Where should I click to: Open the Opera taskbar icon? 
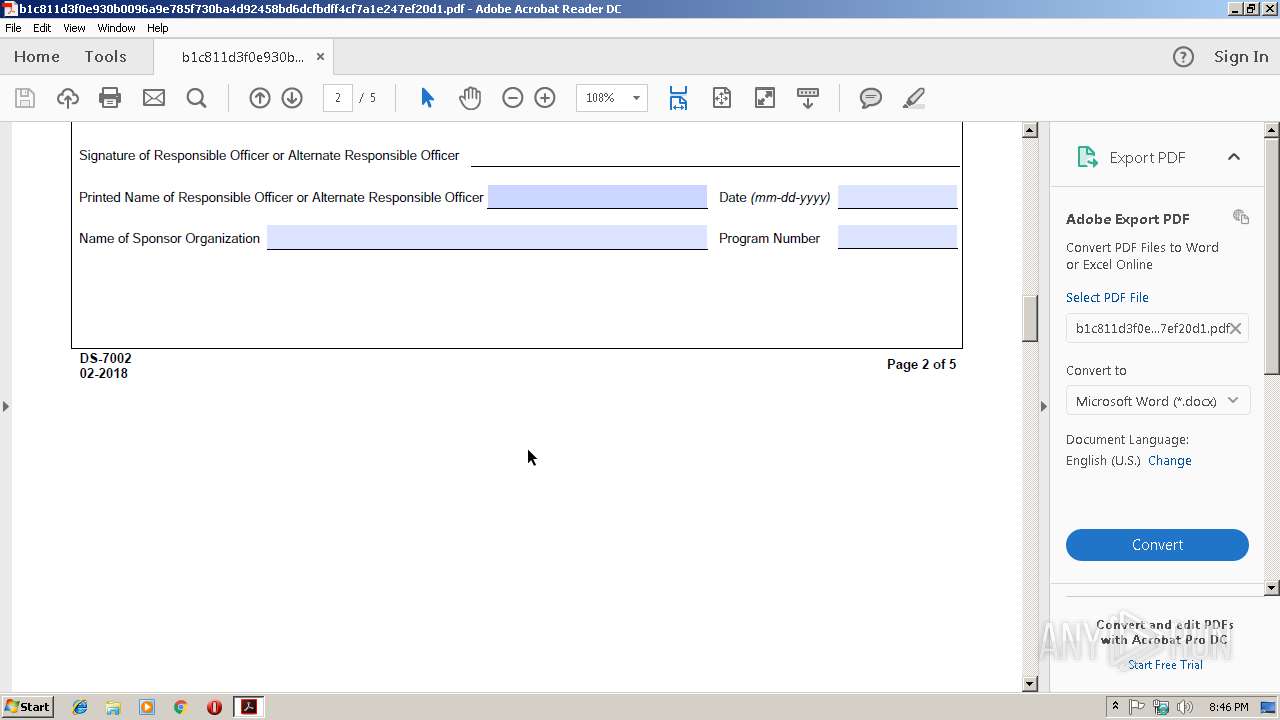(214, 707)
